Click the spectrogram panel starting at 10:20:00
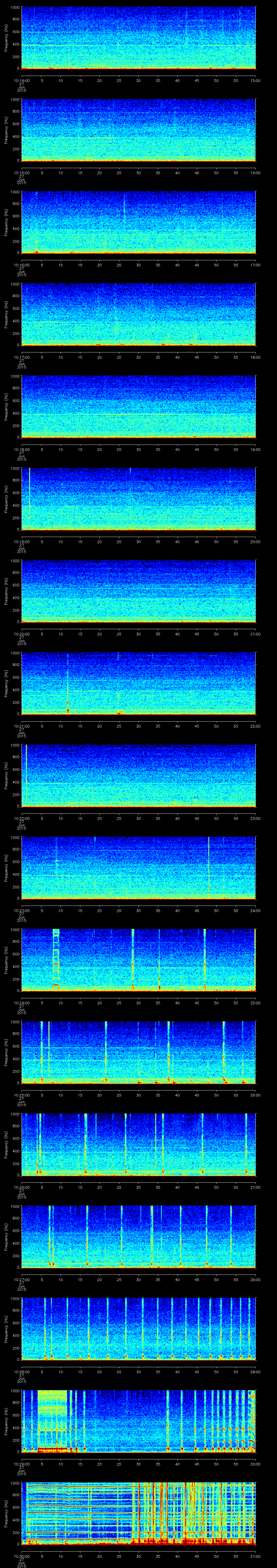This screenshot has width=277, height=1568. point(139,591)
